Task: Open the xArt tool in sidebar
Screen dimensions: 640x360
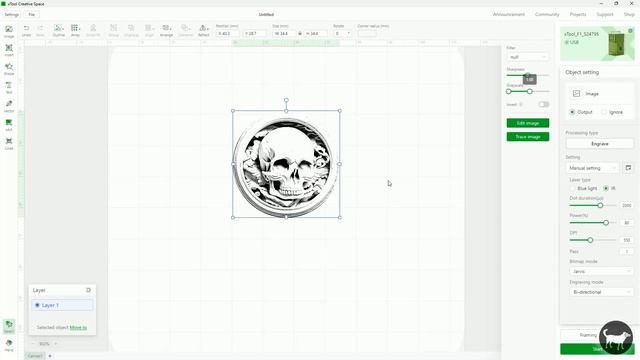Action: click(x=9, y=125)
